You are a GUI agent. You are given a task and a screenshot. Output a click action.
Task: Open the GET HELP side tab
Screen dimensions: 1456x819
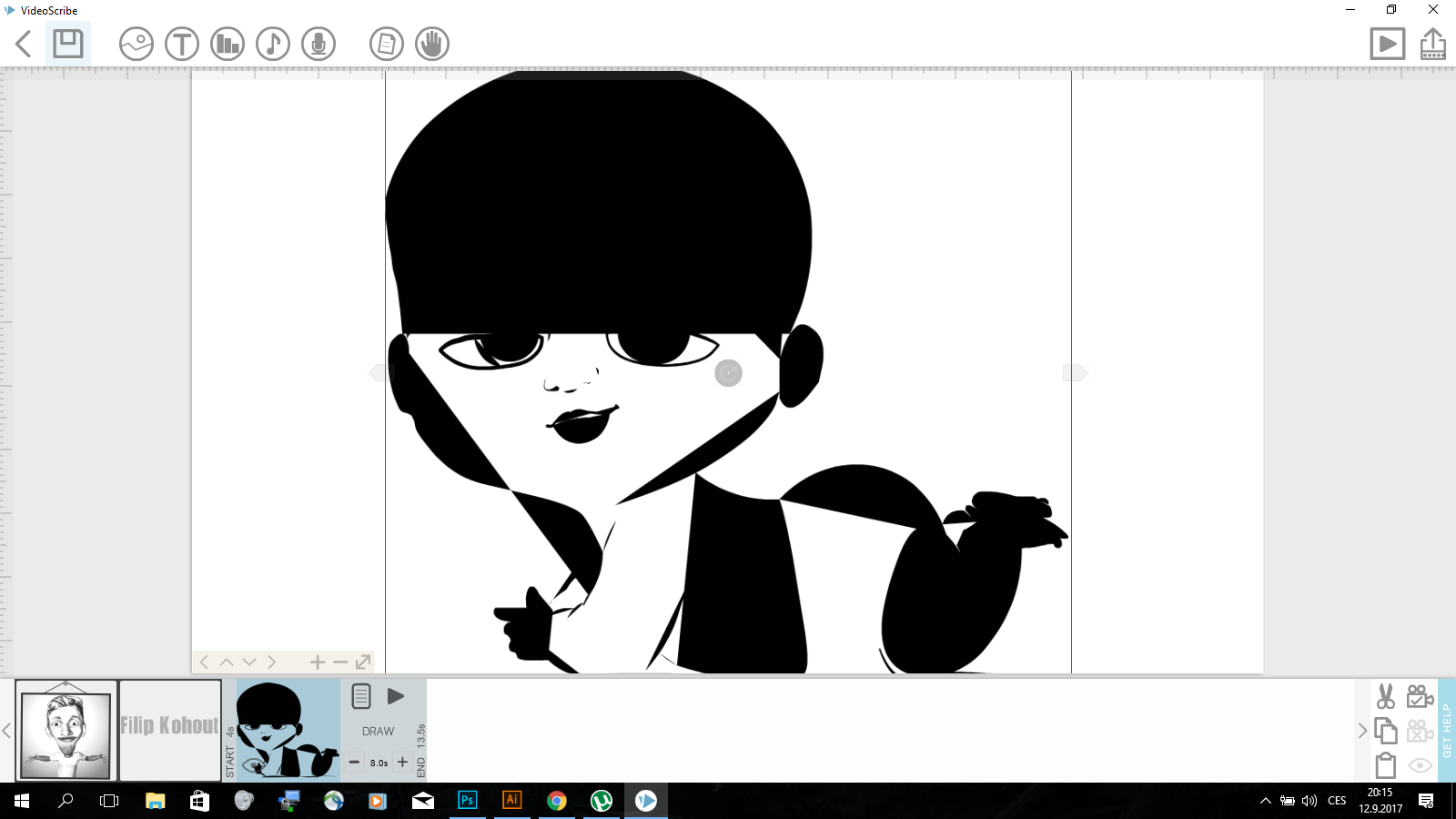coord(1447,731)
